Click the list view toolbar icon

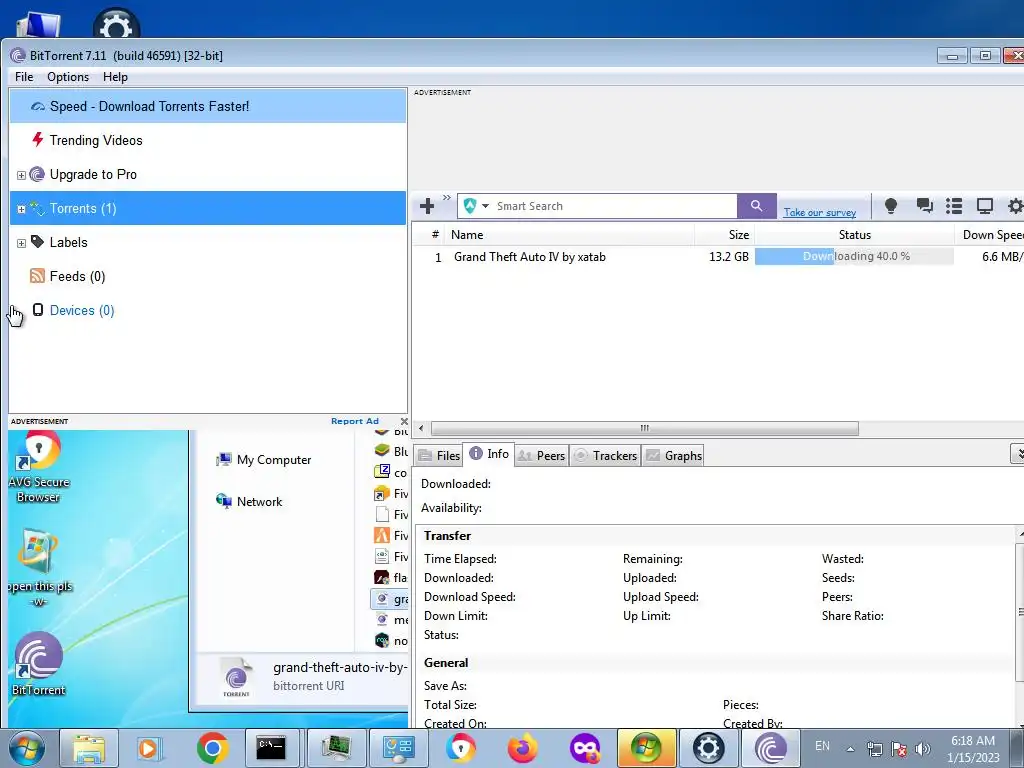(x=954, y=206)
